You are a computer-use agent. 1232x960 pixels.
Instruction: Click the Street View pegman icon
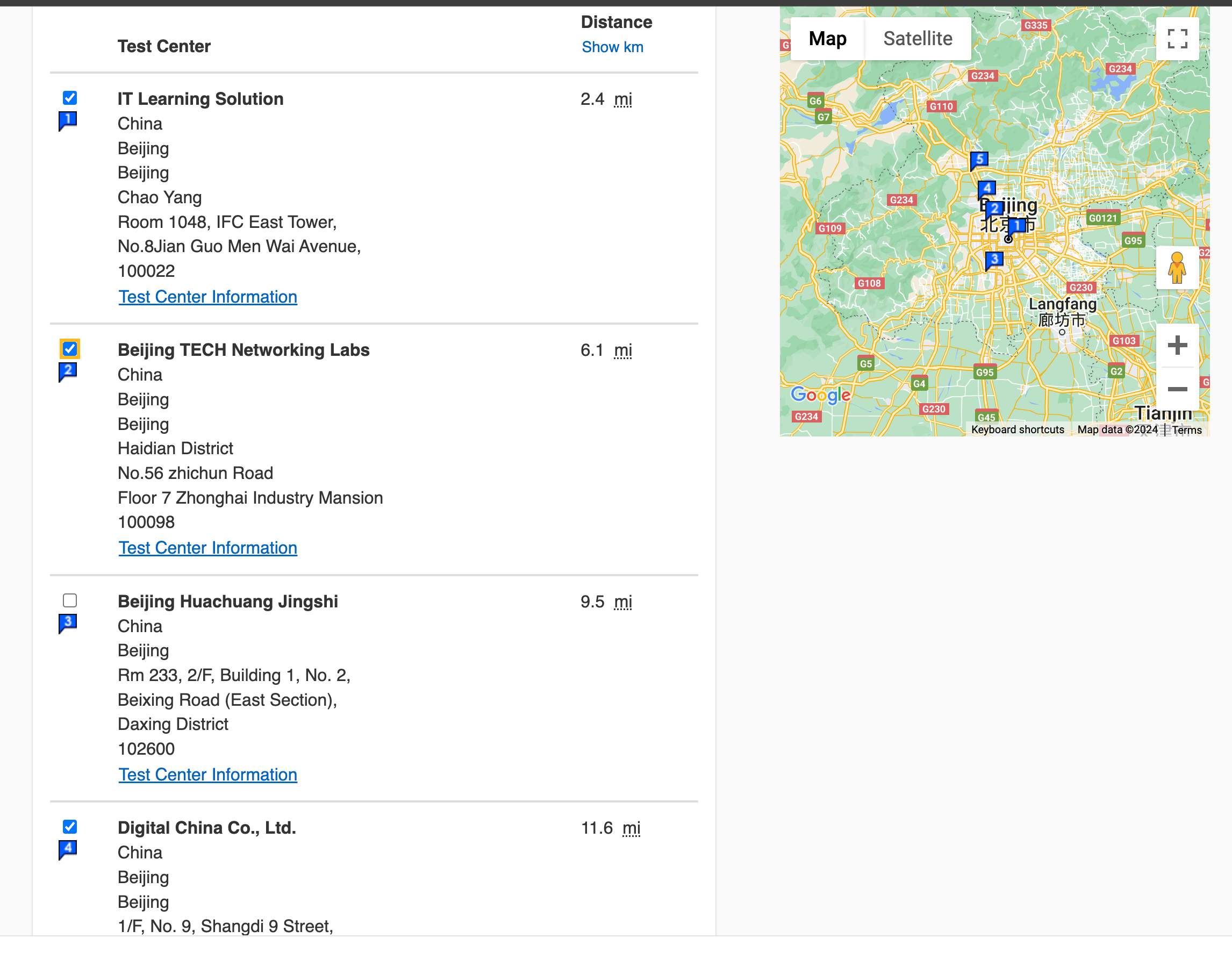coord(1177,268)
